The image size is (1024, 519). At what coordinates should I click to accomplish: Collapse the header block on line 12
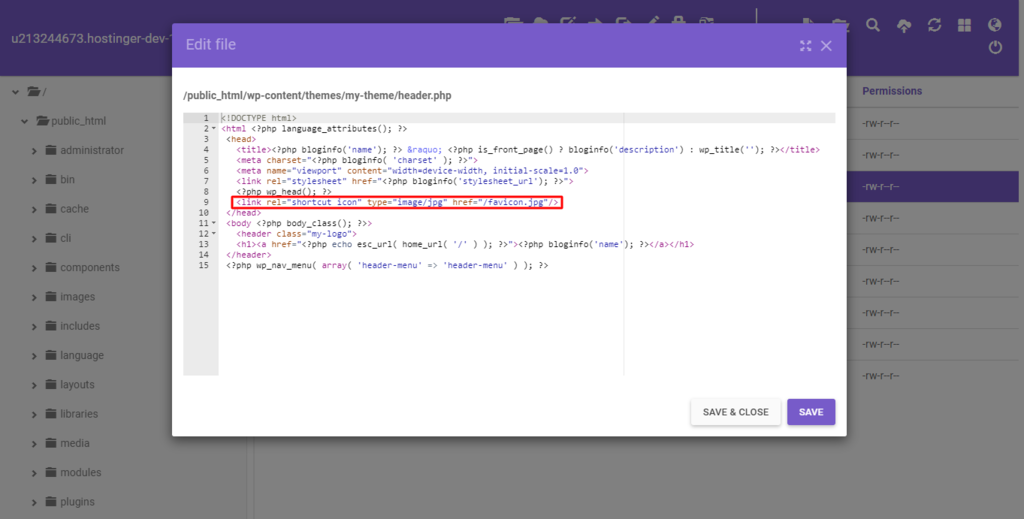214,234
